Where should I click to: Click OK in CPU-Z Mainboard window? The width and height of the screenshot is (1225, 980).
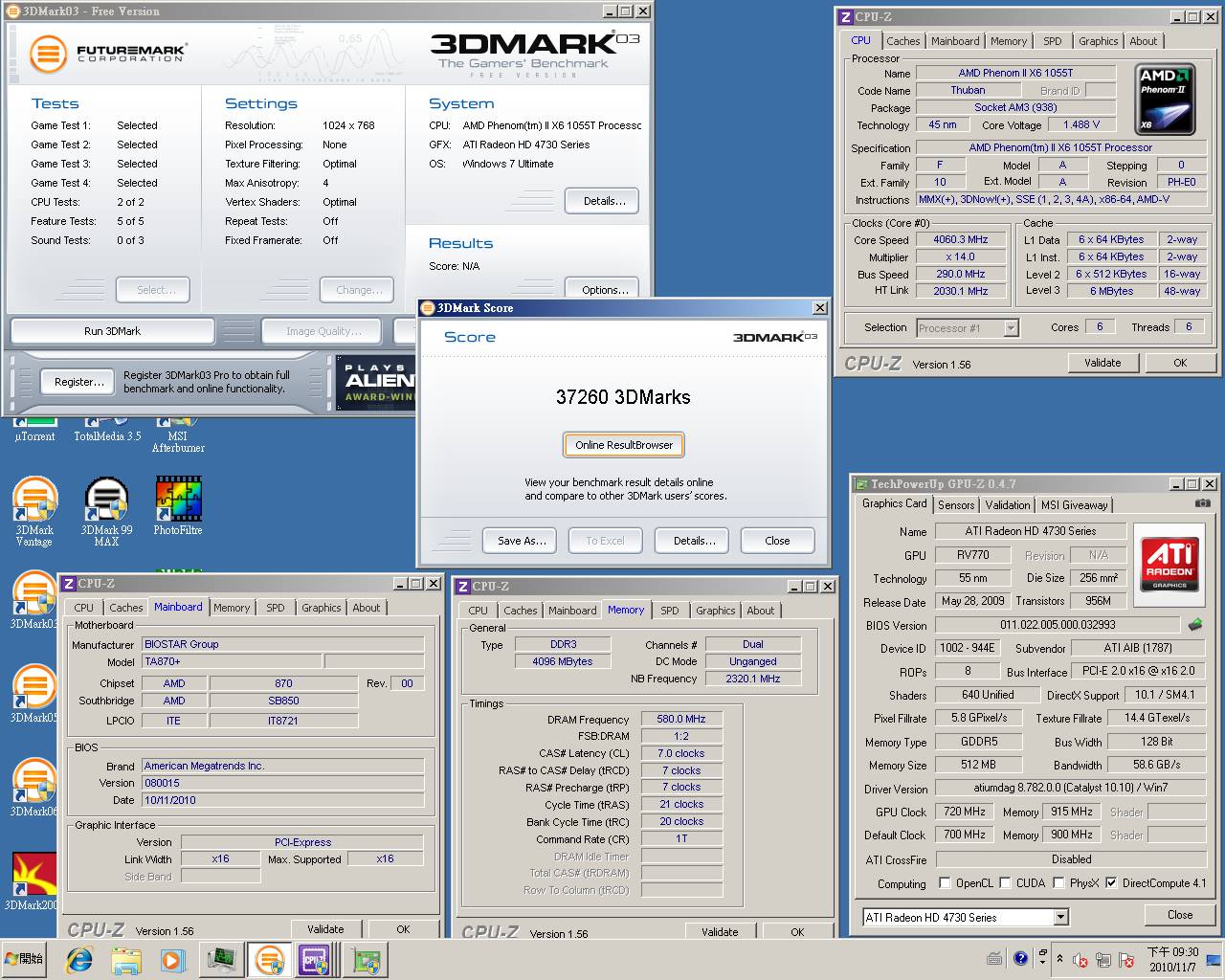point(403,929)
